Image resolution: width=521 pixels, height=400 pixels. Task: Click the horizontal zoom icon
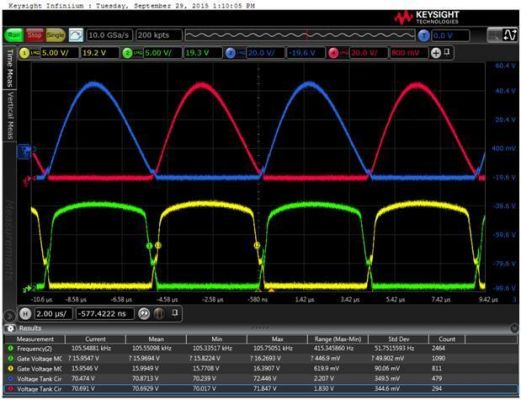[144, 314]
